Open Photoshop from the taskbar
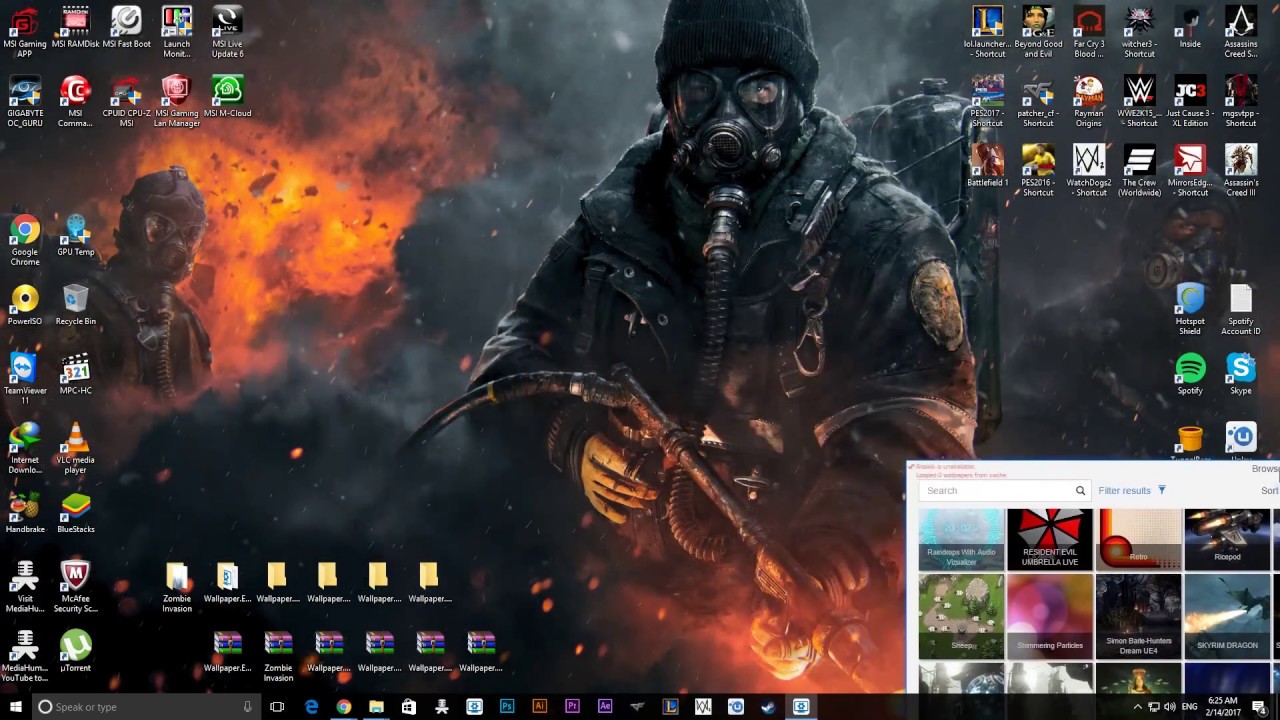 (507, 707)
